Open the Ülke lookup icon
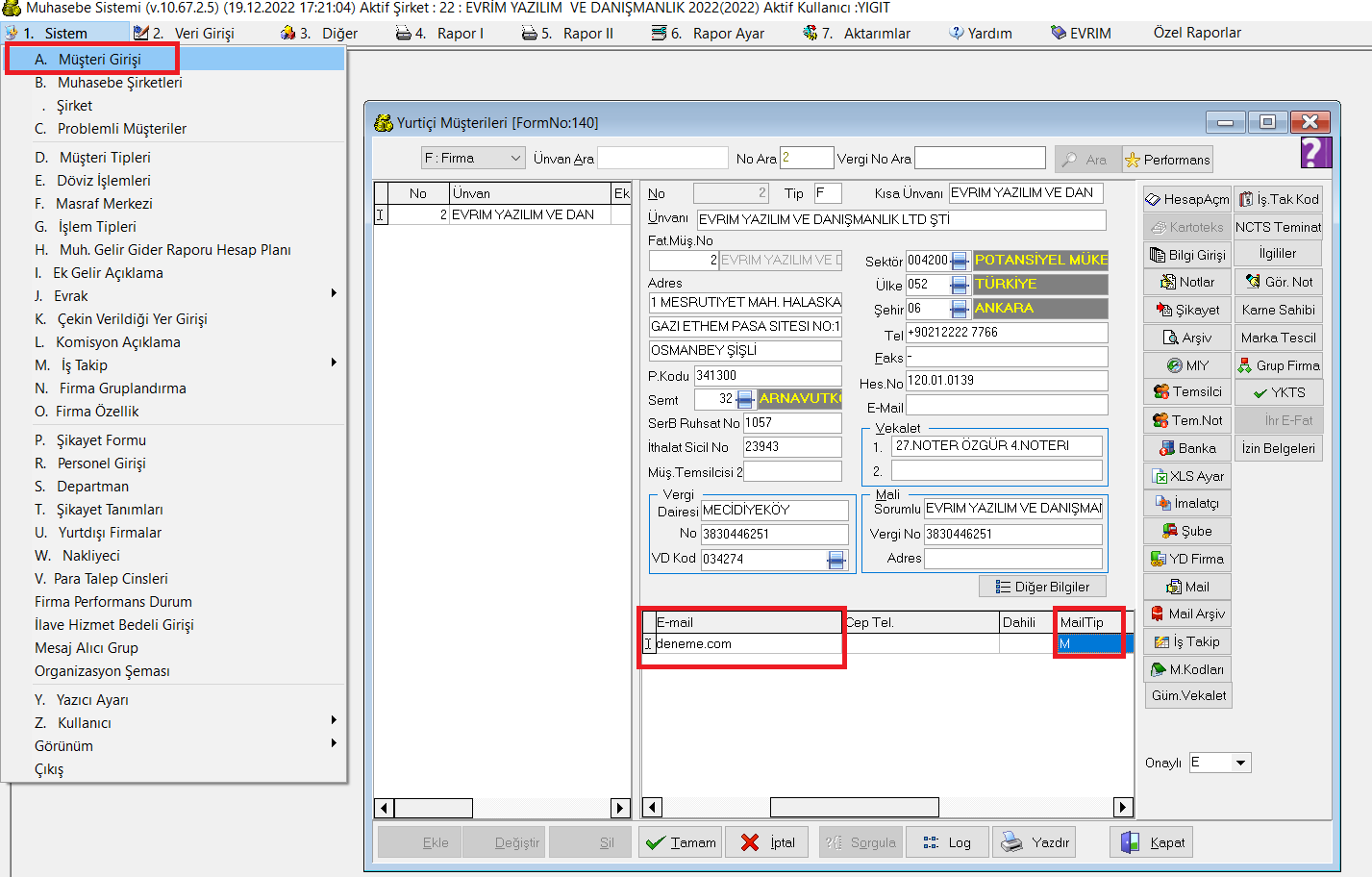The width and height of the screenshot is (1372, 877). 960,285
